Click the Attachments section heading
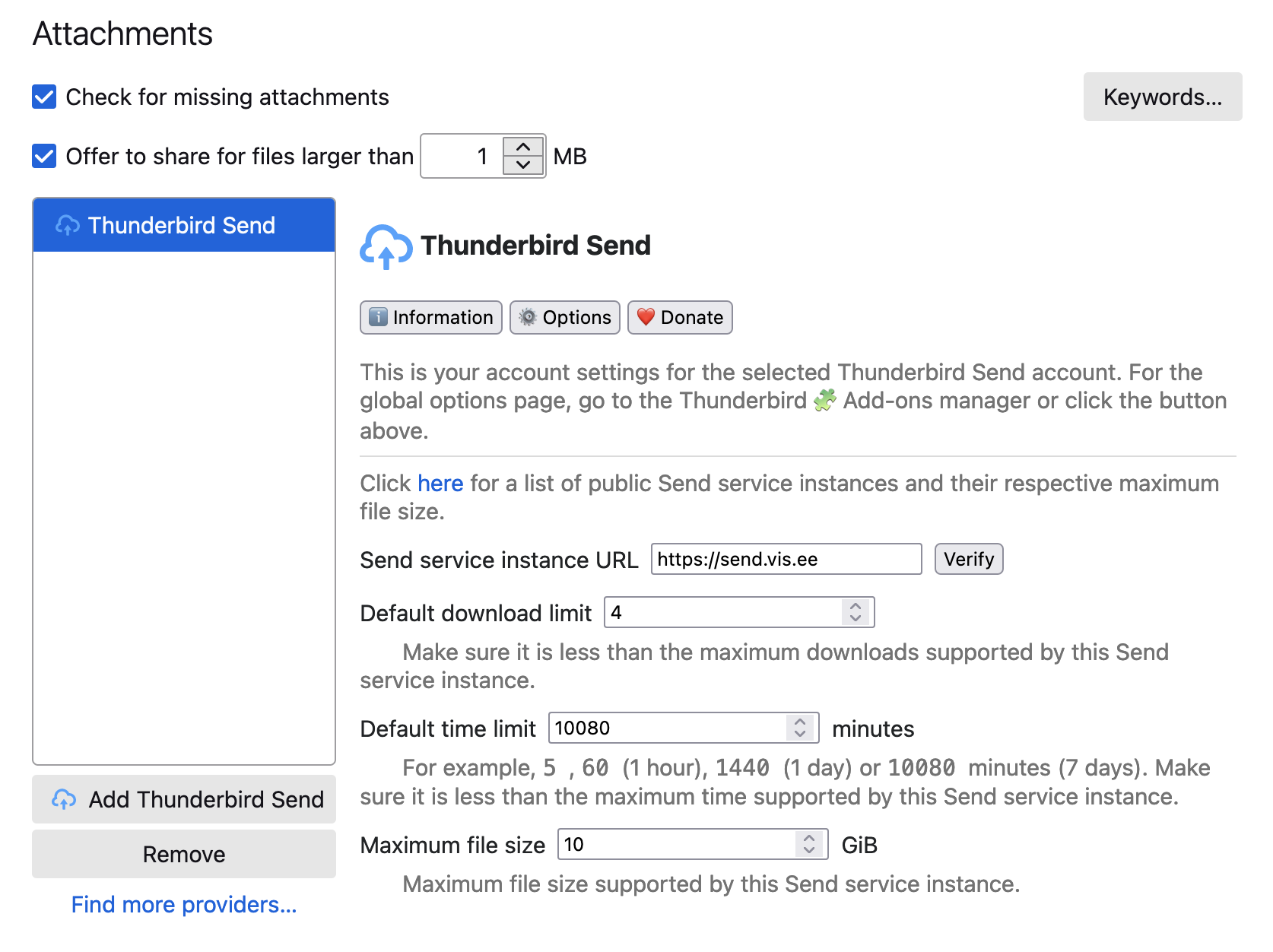Screen dimensions: 1273x952 click(122, 33)
